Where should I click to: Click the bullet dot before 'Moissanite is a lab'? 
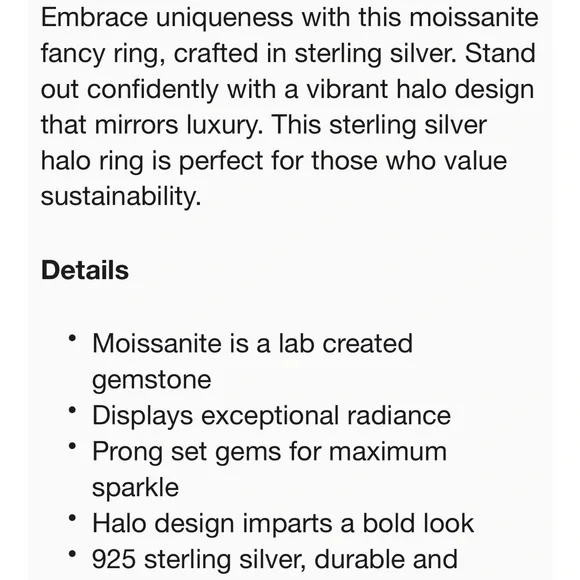coord(72,338)
